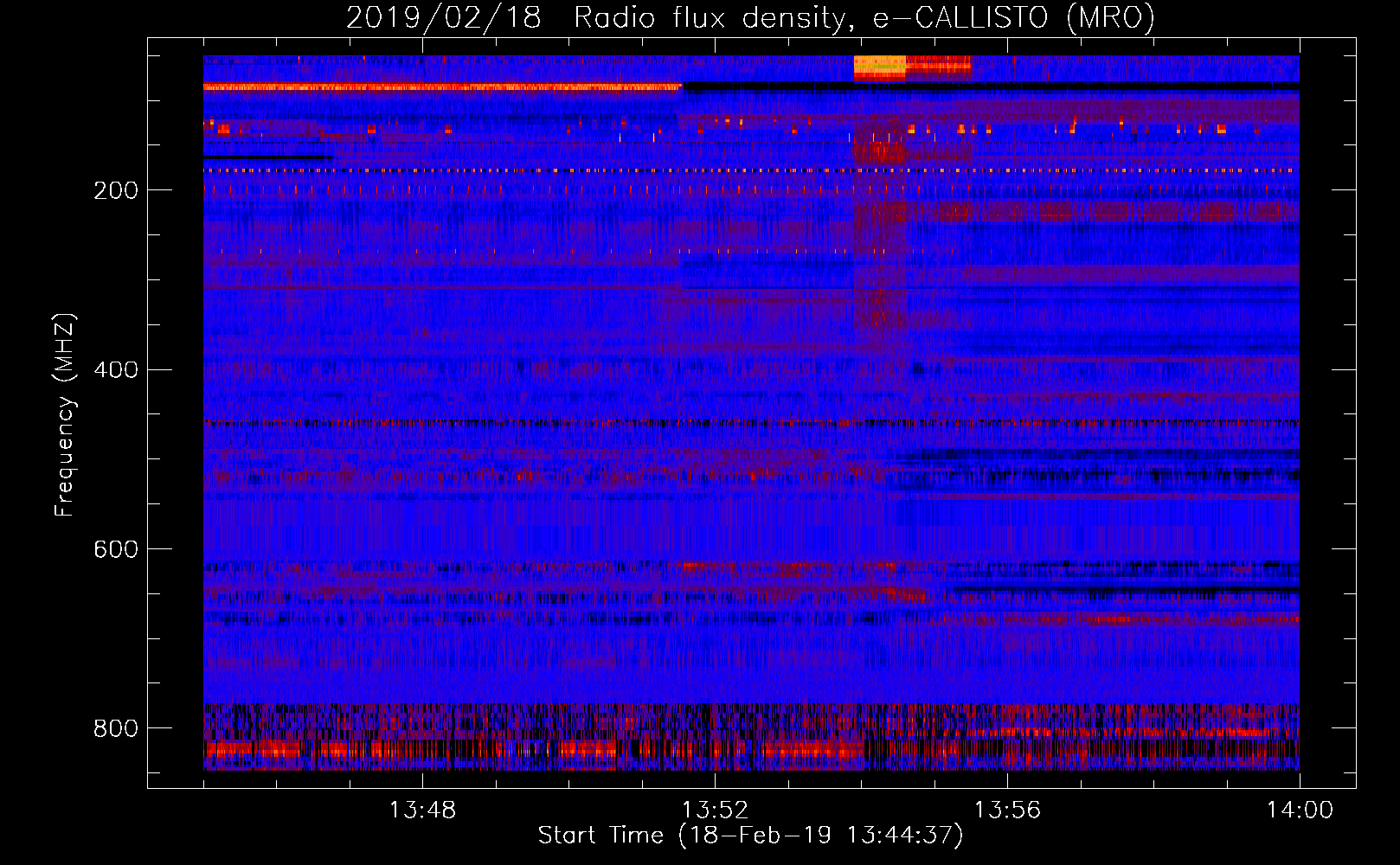Screen dimensions: 1400x865
Task: Click the 14:00 time tick label
Action: coord(1300,811)
